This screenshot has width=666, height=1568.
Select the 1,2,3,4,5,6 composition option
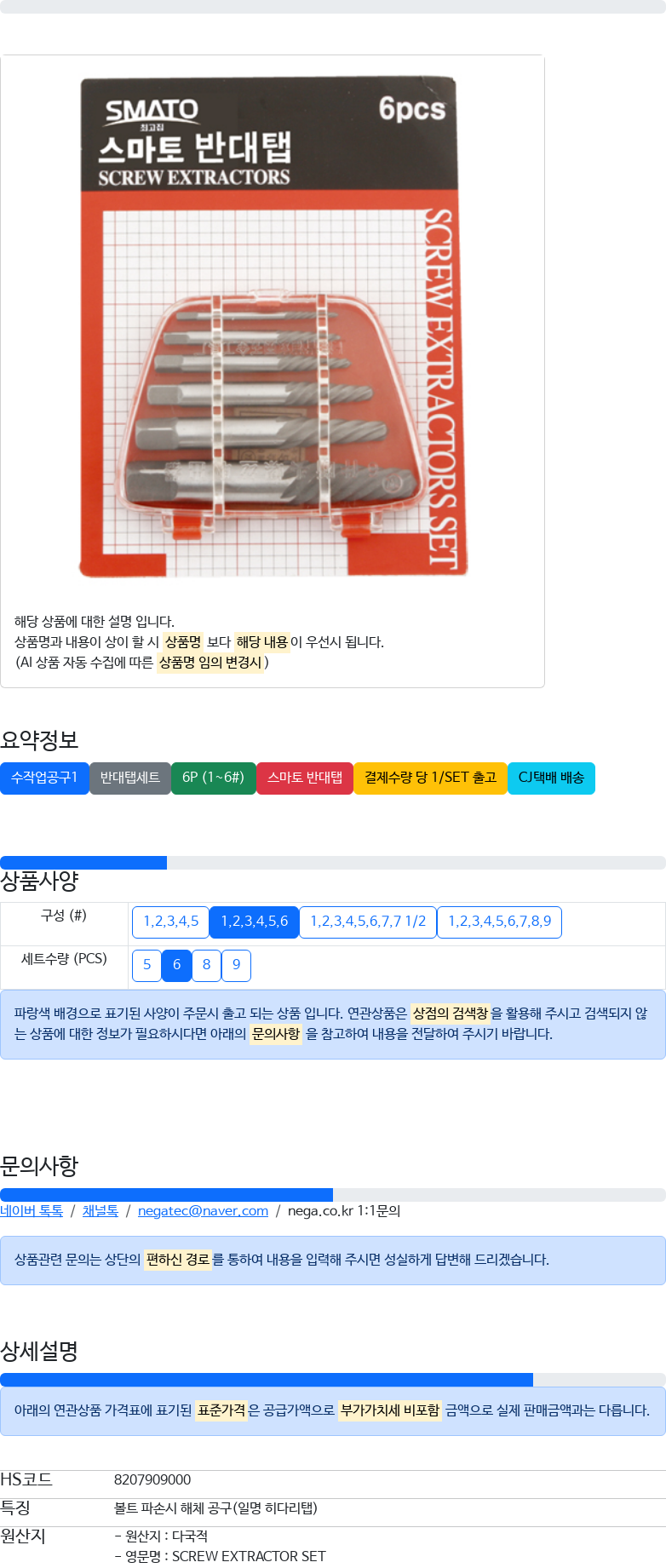tap(254, 922)
